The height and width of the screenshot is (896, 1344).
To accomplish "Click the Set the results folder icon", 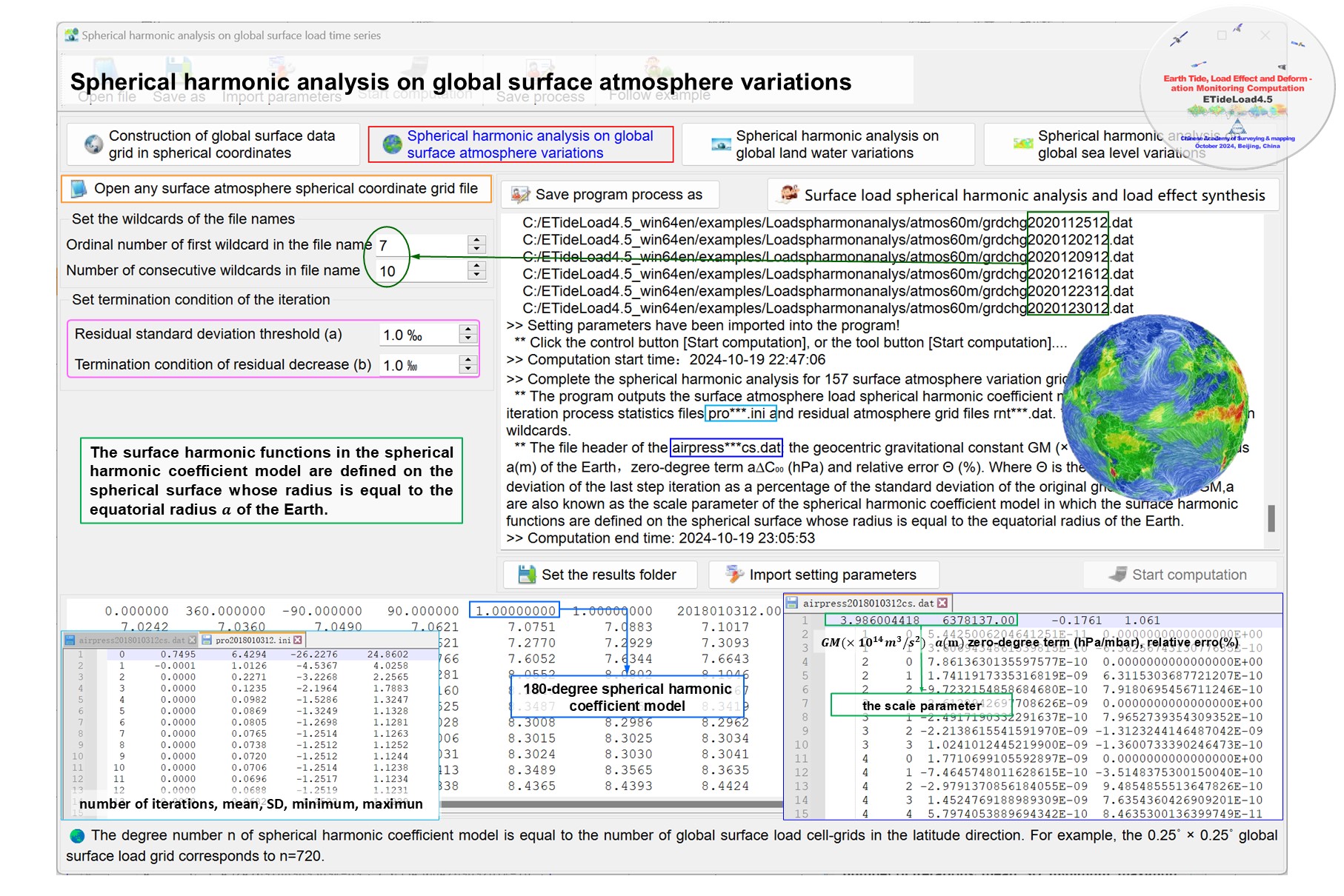I will tap(527, 575).
